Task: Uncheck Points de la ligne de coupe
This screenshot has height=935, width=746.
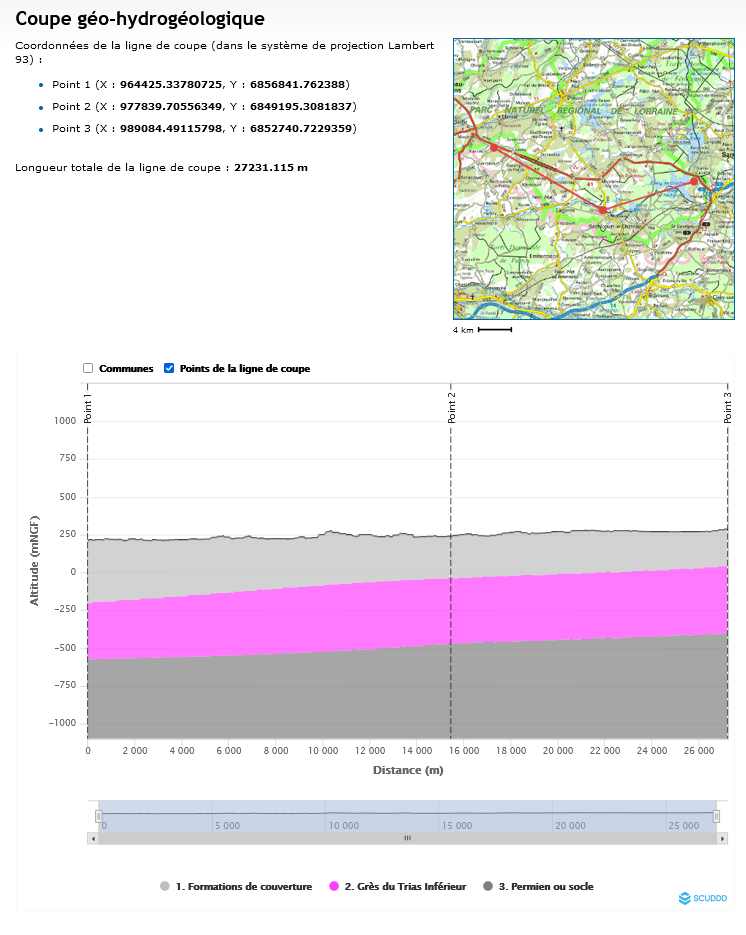Action: [x=169, y=368]
